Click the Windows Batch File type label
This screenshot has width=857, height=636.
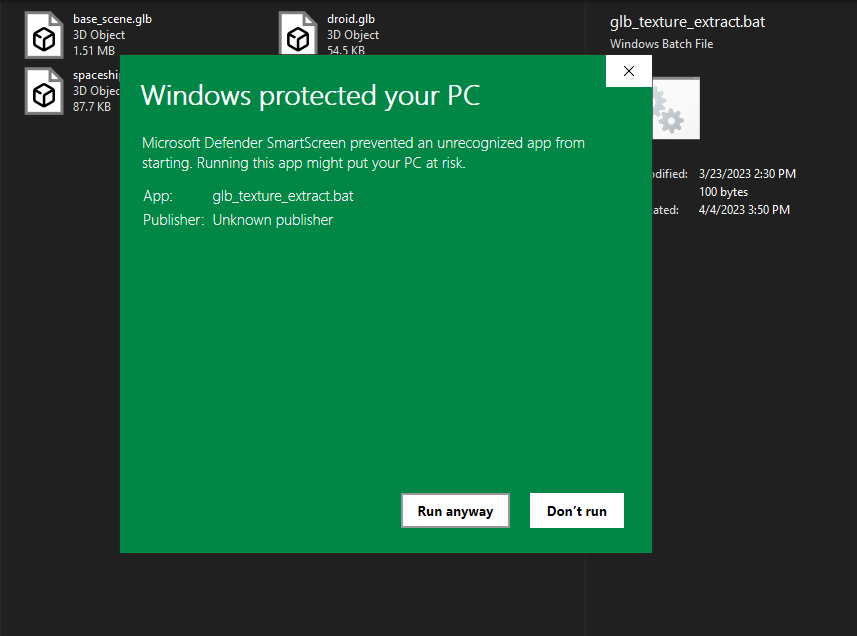click(x=661, y=44)
